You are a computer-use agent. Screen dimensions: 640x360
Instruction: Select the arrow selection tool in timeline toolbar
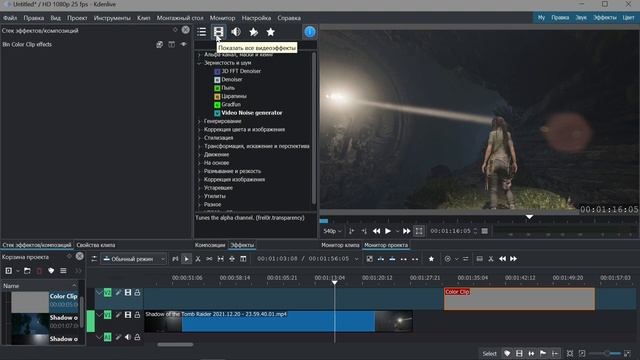pos(187,259)
